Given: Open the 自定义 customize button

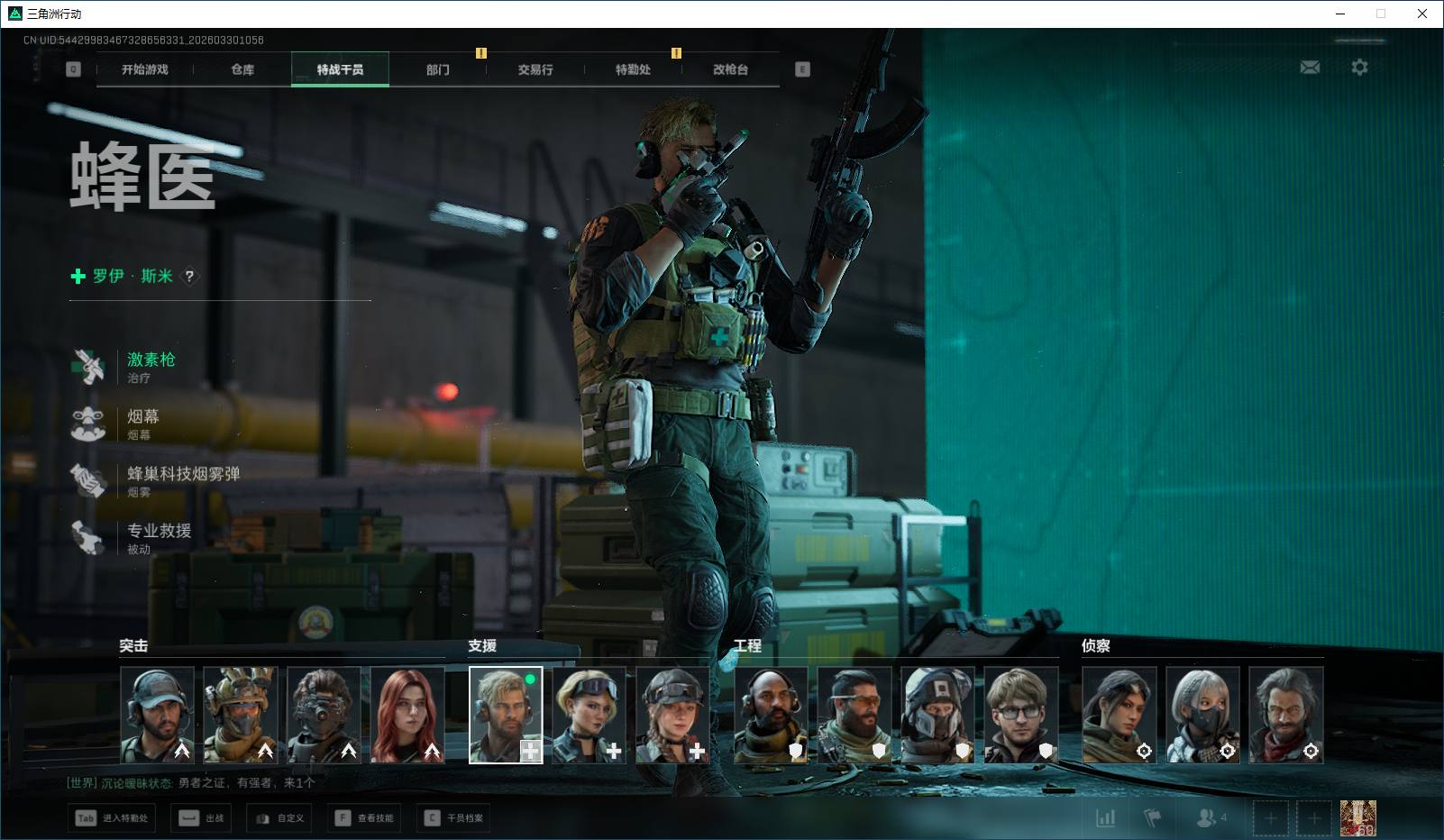Looking at the screenshot, I should click(279, 818).
